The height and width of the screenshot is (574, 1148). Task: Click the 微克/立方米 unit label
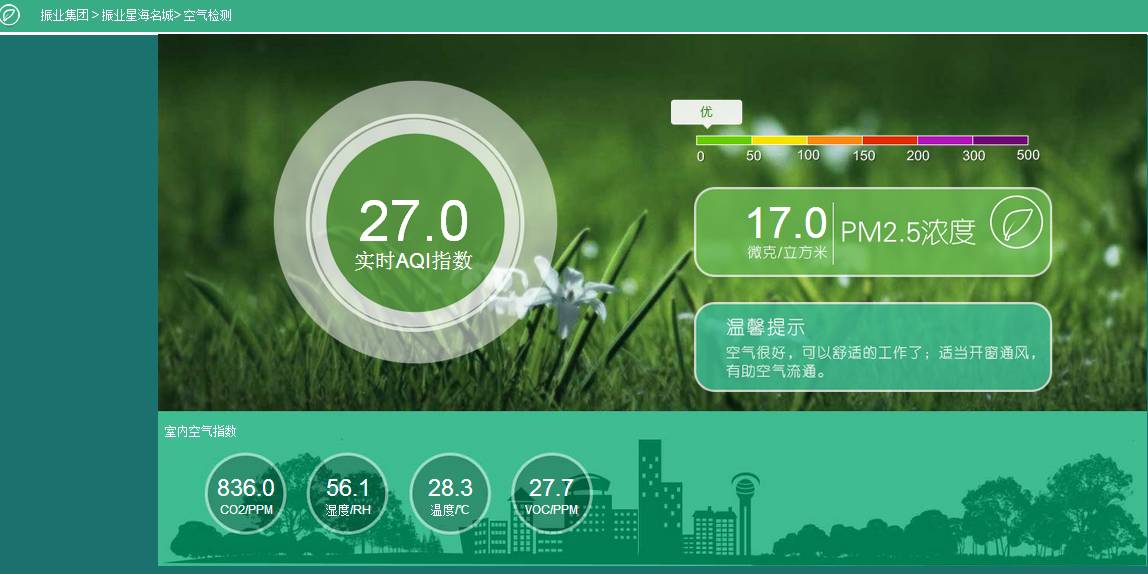tap(786, 253)
